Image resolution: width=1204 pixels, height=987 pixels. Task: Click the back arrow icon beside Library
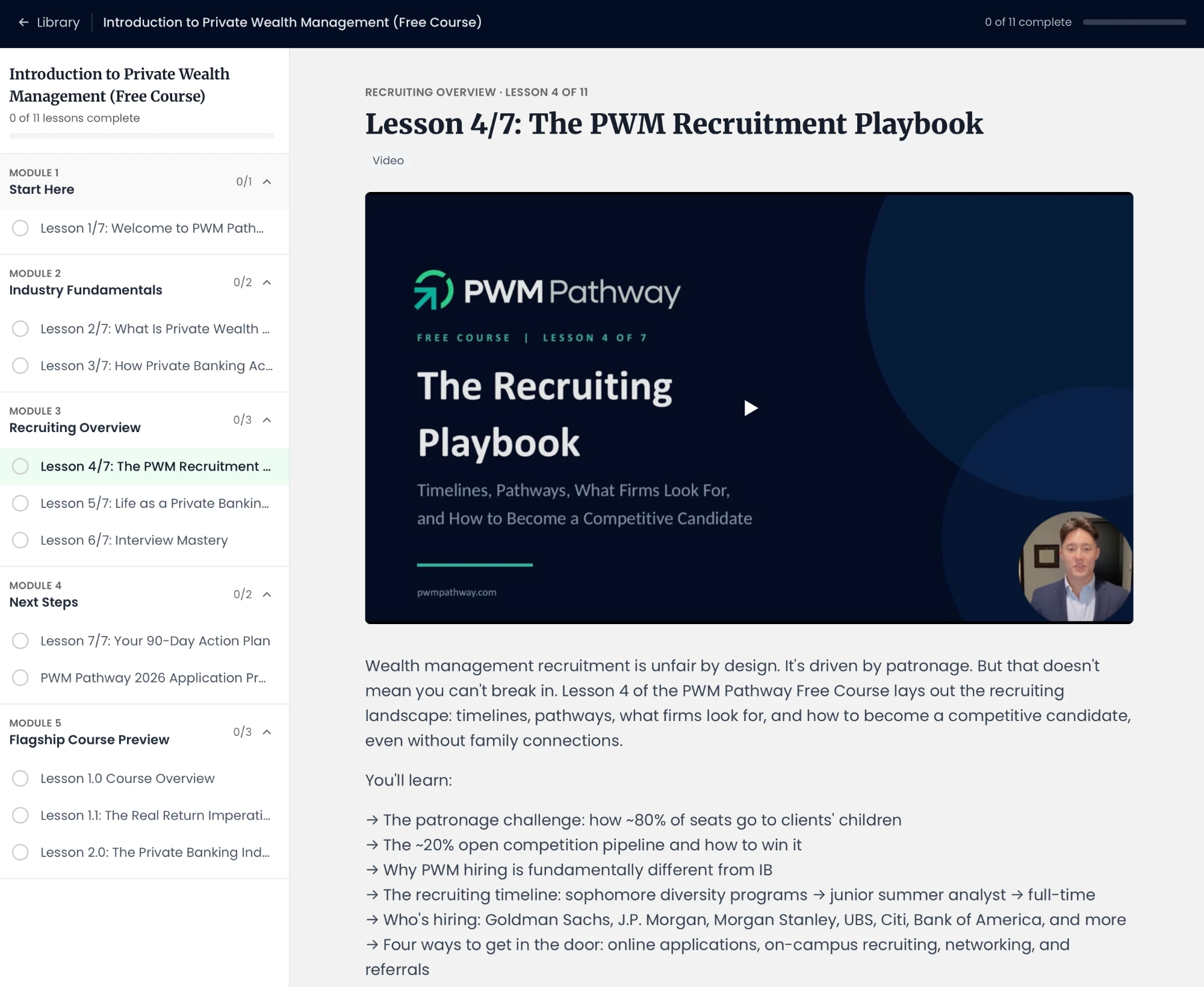[23, 22]
